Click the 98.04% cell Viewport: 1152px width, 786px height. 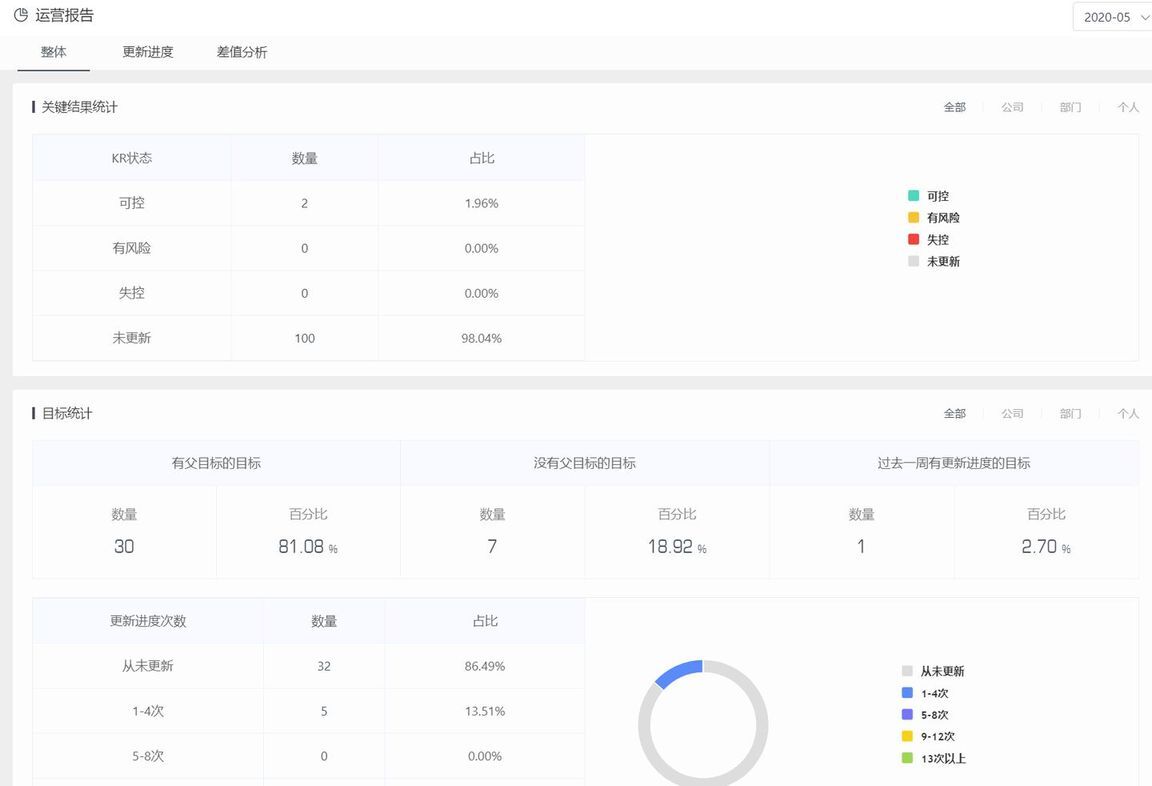(x=481, y=338)
